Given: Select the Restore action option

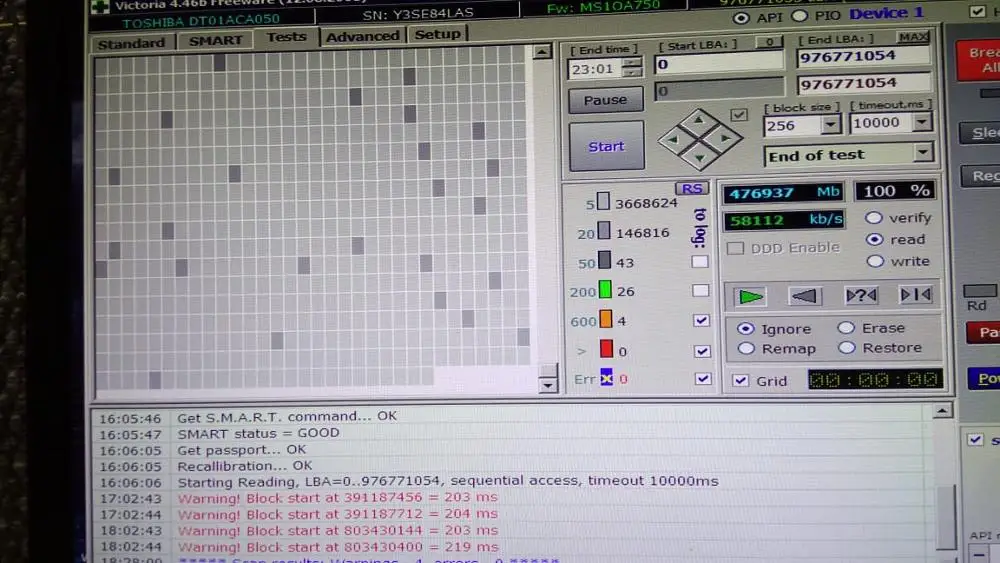Looking at the screenshot, I should (x=847, y=347).
